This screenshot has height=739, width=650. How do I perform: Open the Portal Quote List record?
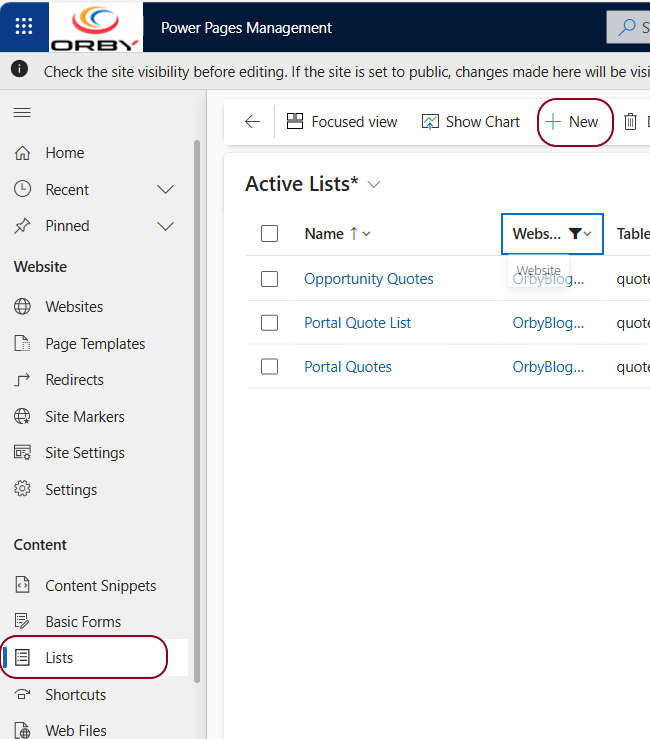pos(357,323)
